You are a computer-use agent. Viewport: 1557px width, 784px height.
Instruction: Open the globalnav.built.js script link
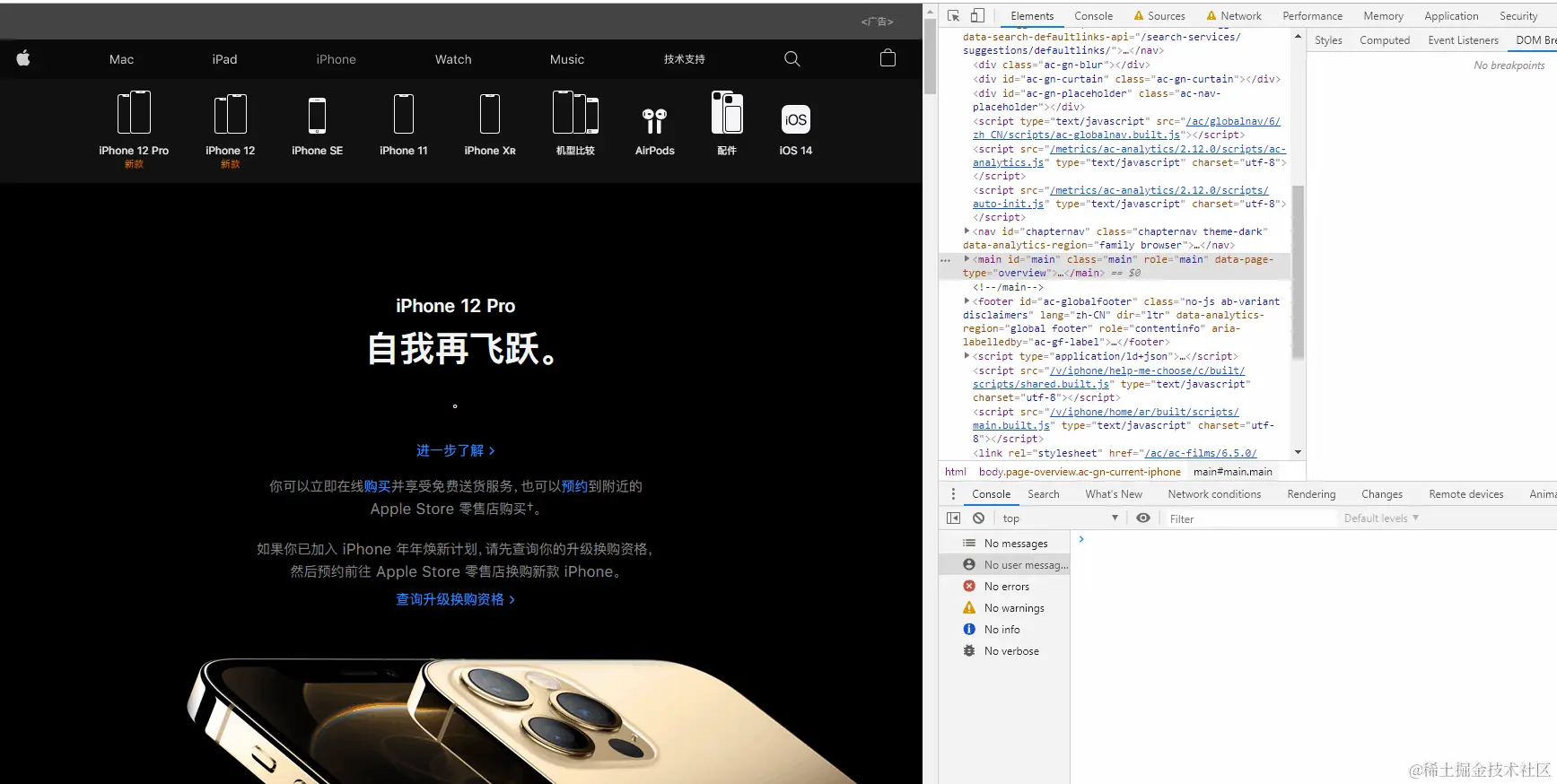1126,128
